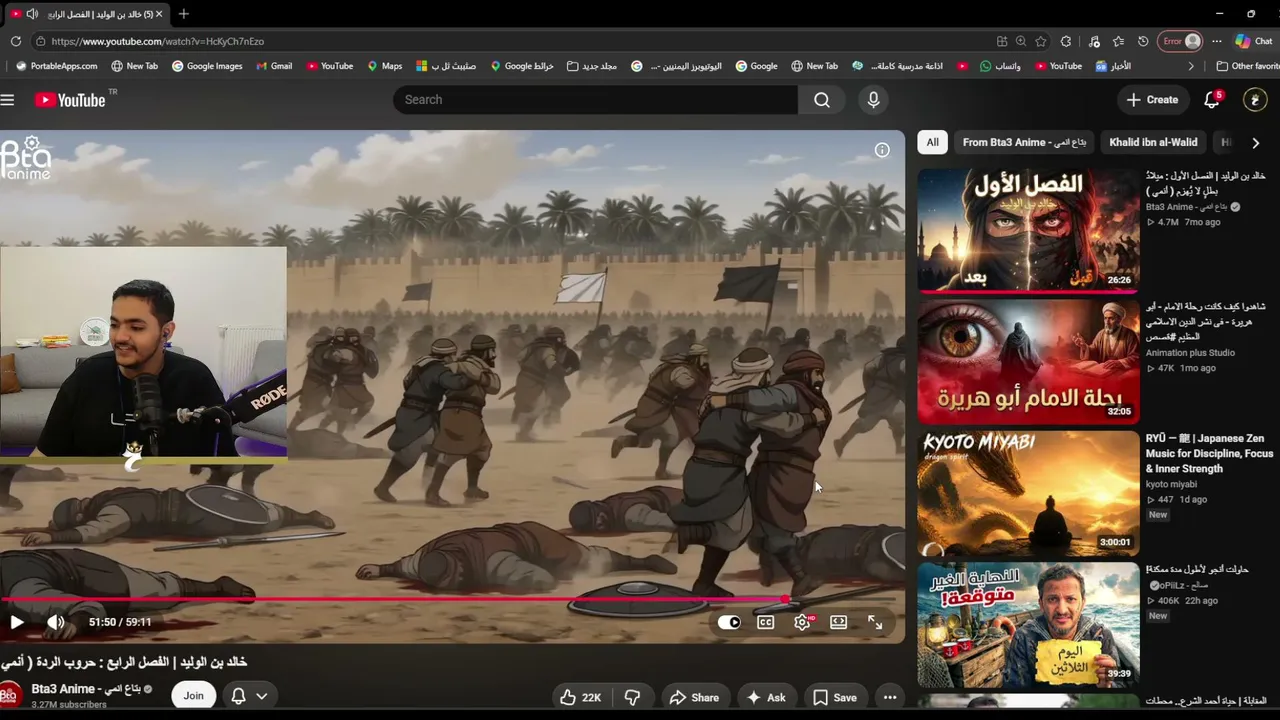Screen dimensions: 1280x720
Task: Open browser extensions puzzle icon
Action: (x=1066, y=41)
